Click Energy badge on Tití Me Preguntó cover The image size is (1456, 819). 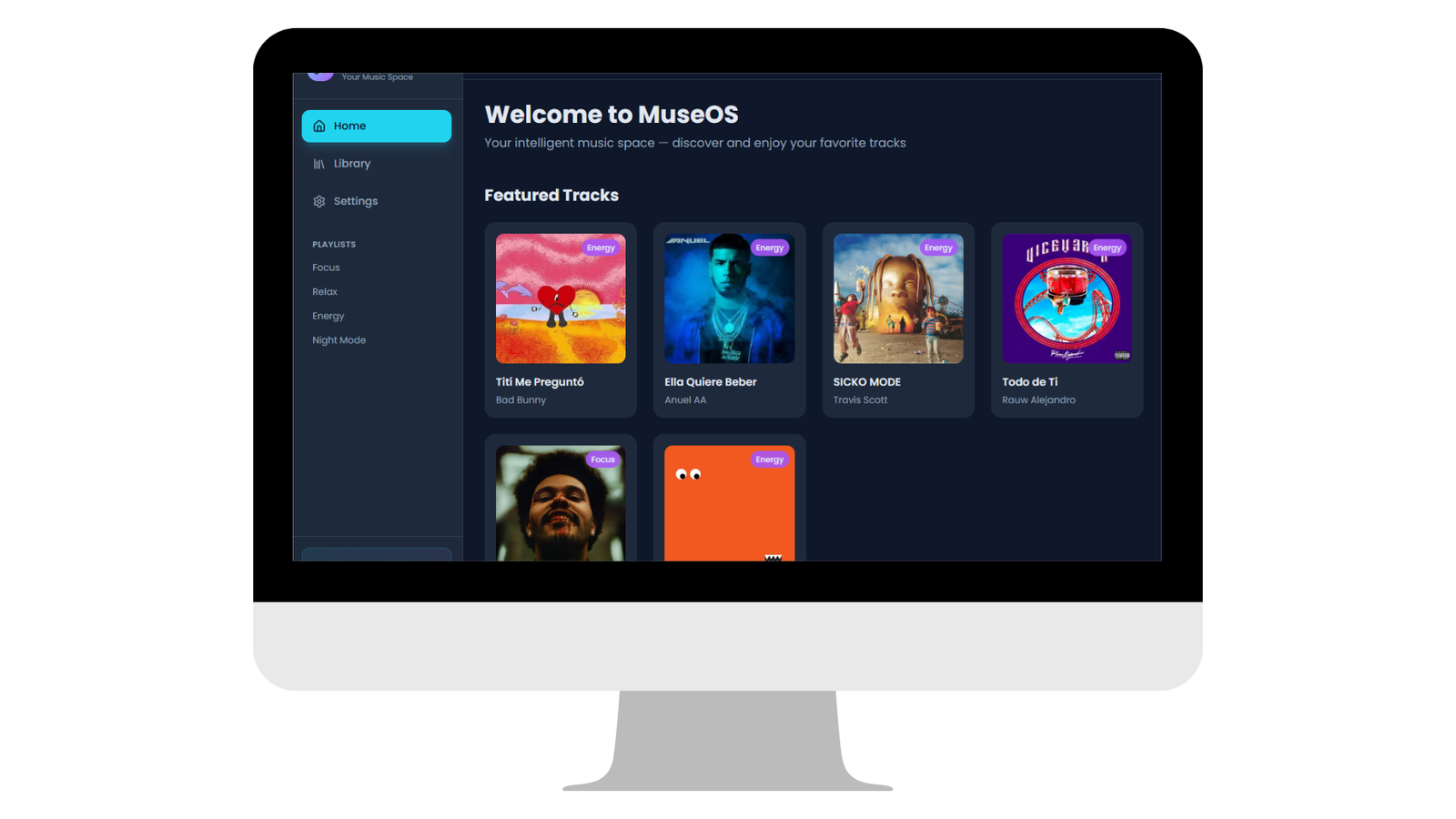pyautogui.click(x=601, y=248)
